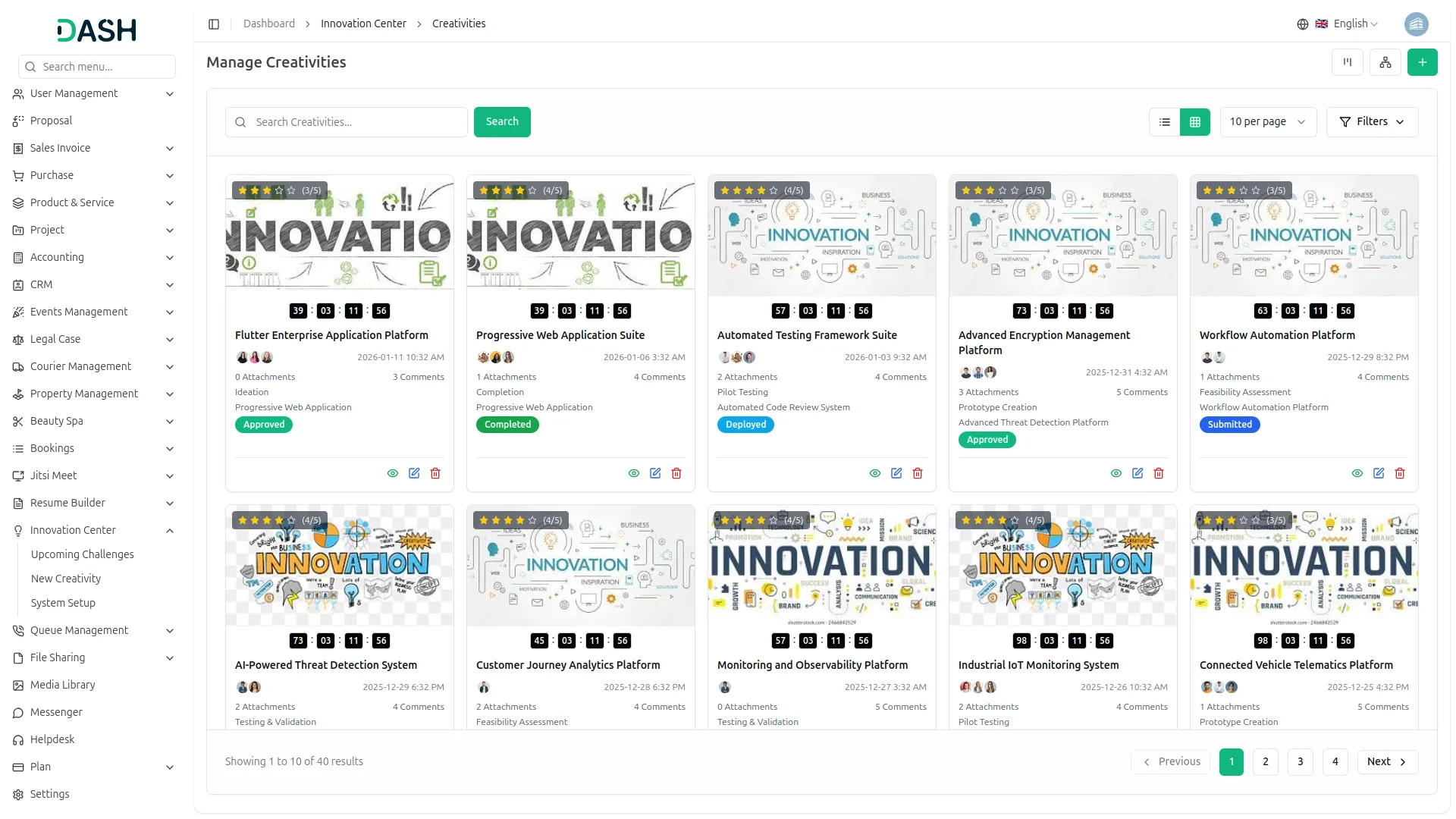The width and height of the screenshot is (1456, 819).
Task: Click the green plus to add a creativity
Action: 1423,62
